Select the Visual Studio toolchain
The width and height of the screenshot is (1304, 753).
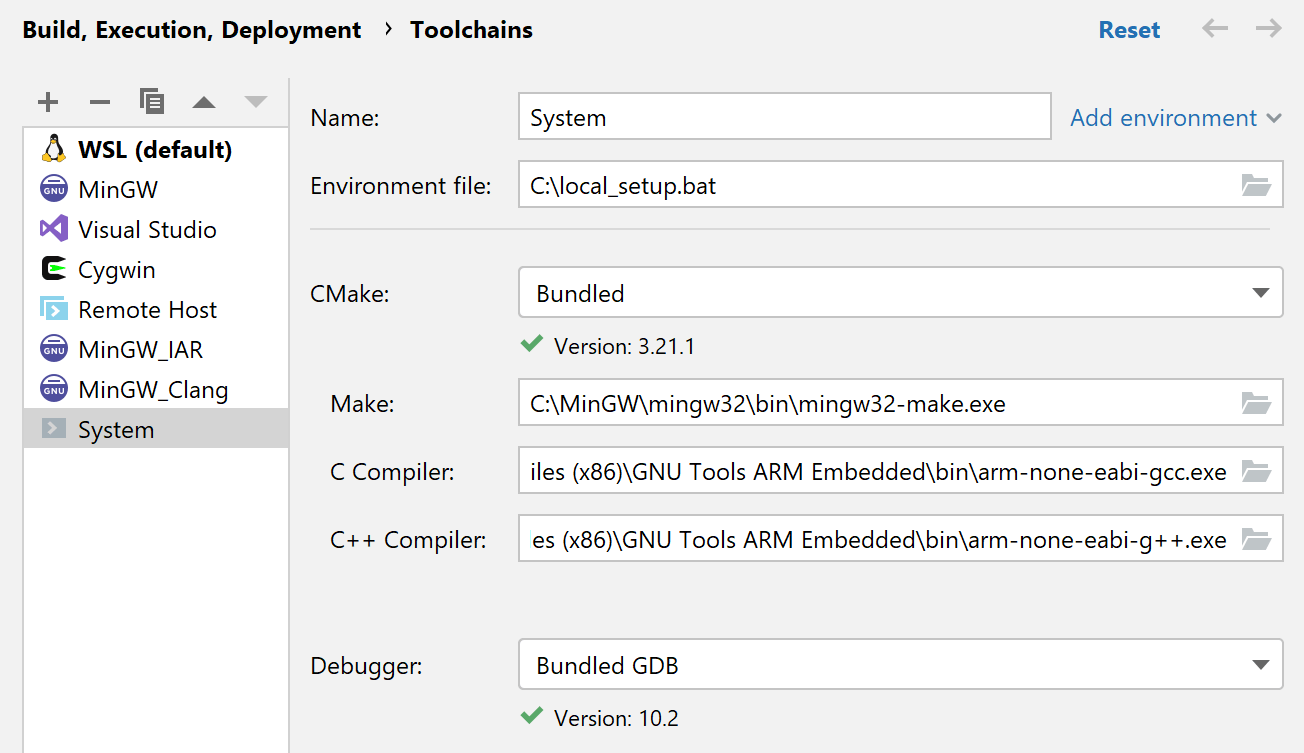point(146,229)
